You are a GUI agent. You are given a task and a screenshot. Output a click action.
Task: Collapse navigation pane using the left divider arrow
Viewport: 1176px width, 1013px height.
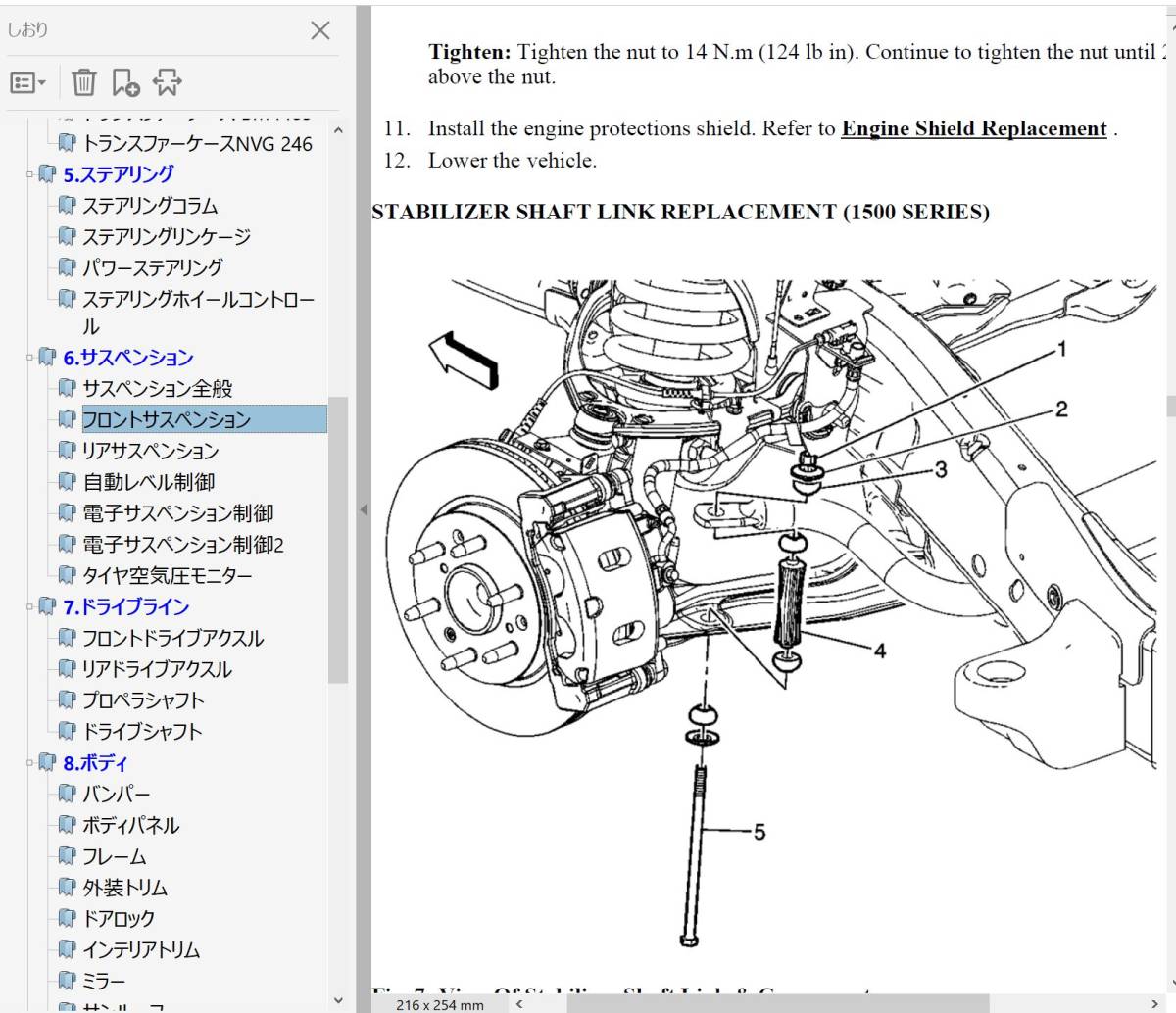click(363, 509)
